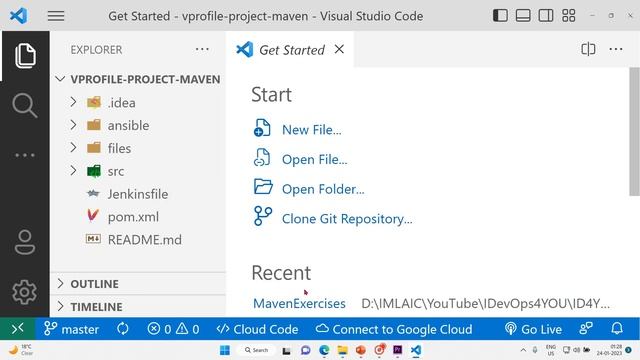
Task: Open the weather widget on taskbar
Action: pos(20,350)
